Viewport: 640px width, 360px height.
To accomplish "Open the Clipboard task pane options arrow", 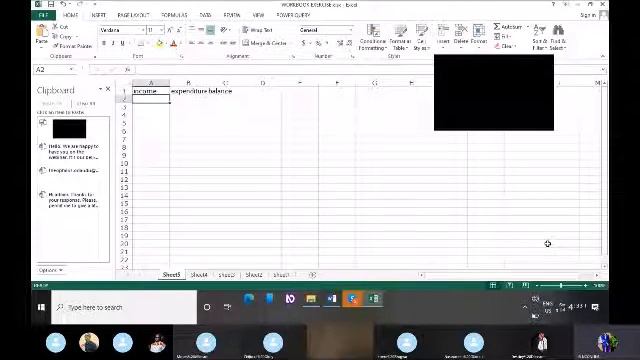I will (100, 89).
